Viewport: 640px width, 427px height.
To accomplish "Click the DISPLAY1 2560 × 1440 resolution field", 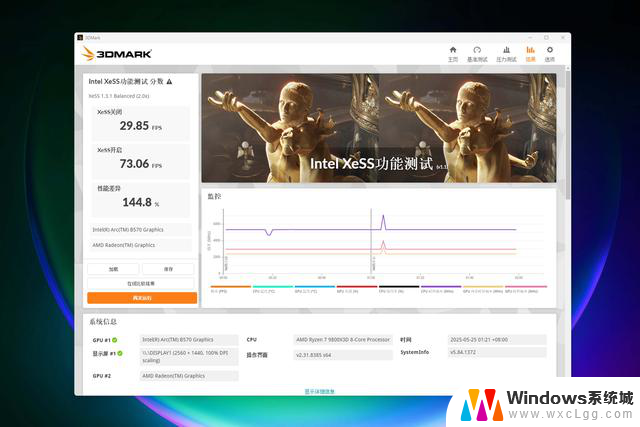I will point(189,356).
